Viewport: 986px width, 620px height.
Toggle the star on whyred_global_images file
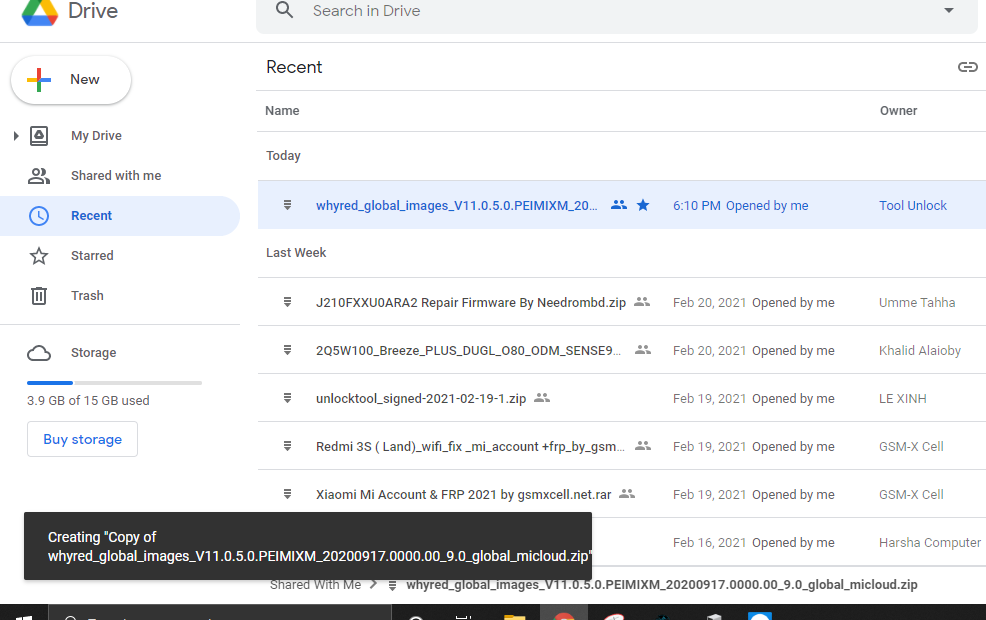(x=643, y=205)
